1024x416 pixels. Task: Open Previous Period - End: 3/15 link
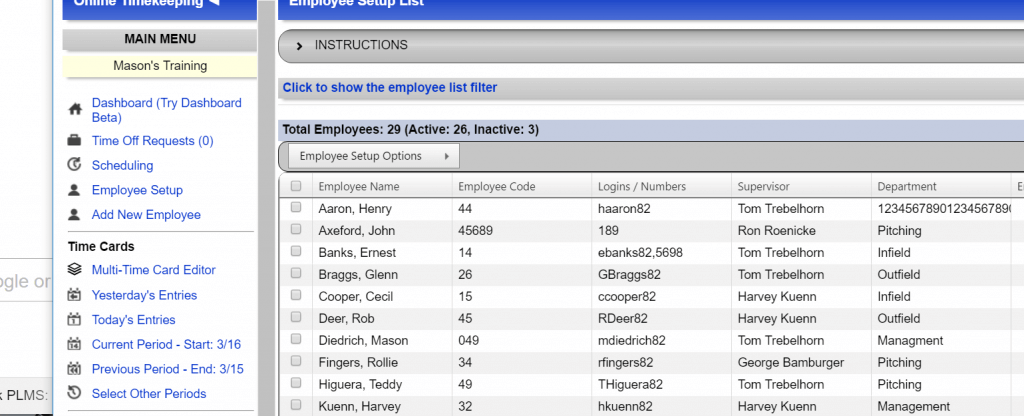click(x=167, y=369)
